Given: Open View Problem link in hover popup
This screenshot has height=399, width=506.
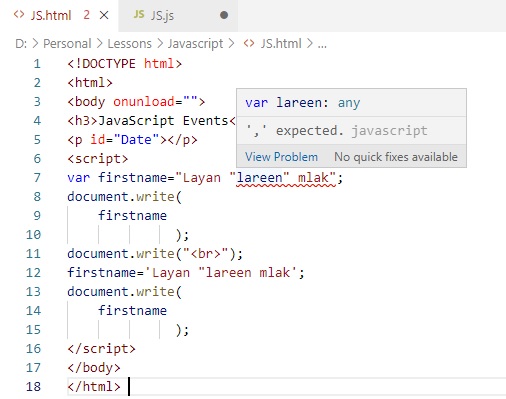Looking at the screenshot, I should pos(281,157).
